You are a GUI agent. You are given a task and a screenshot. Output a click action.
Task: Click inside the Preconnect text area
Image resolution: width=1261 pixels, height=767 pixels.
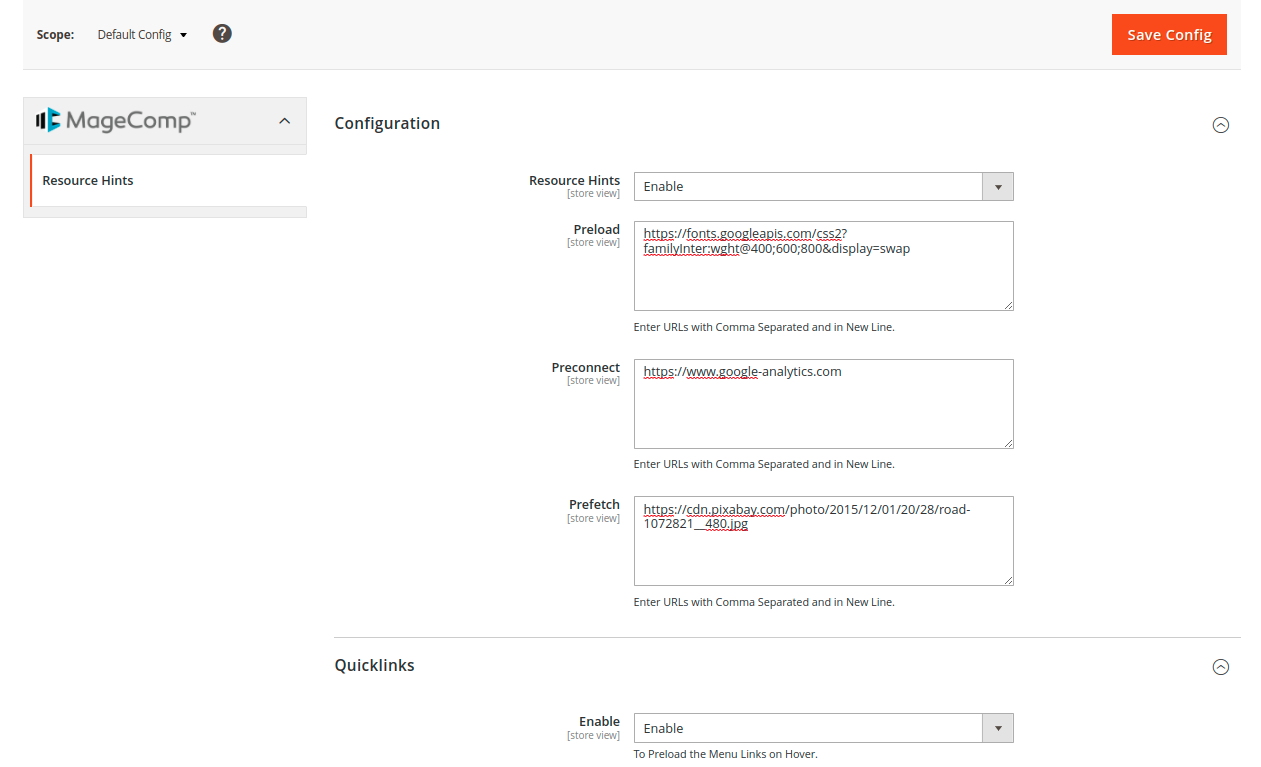point(823,412)
